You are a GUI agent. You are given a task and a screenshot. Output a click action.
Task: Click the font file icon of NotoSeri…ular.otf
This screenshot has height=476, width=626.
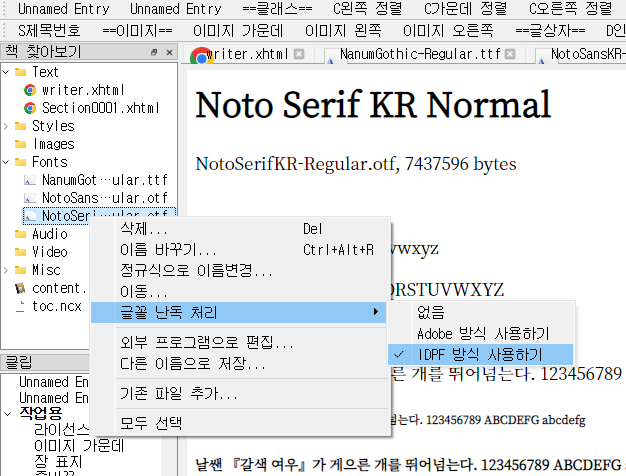30,216
